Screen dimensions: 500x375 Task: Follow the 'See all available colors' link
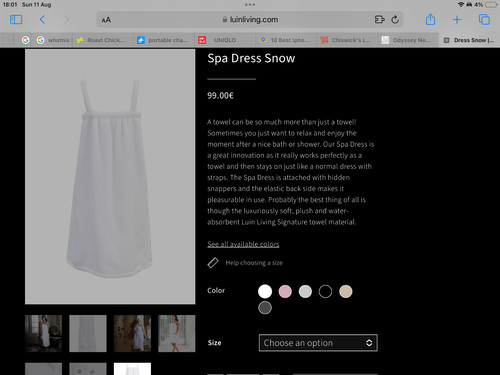coord(243,244)
